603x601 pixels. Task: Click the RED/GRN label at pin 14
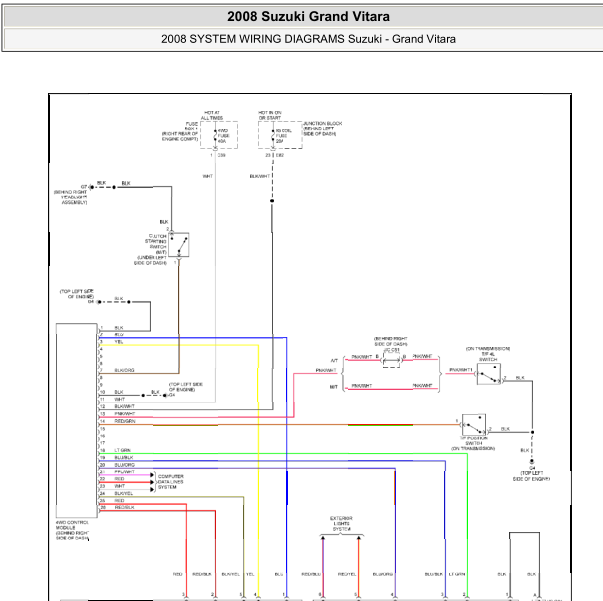[125, 421]
